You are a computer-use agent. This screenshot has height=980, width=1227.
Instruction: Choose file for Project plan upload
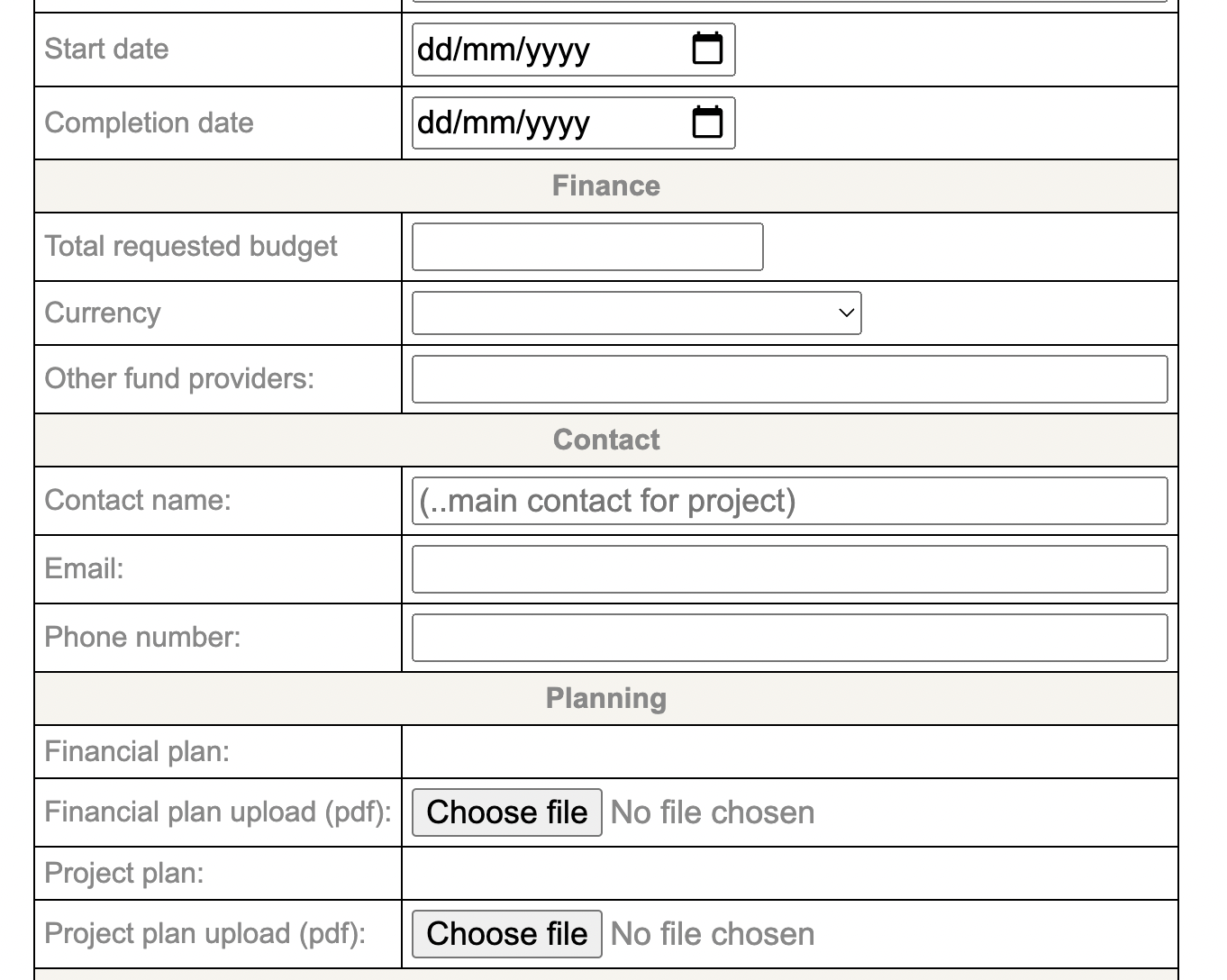point(506,934)
